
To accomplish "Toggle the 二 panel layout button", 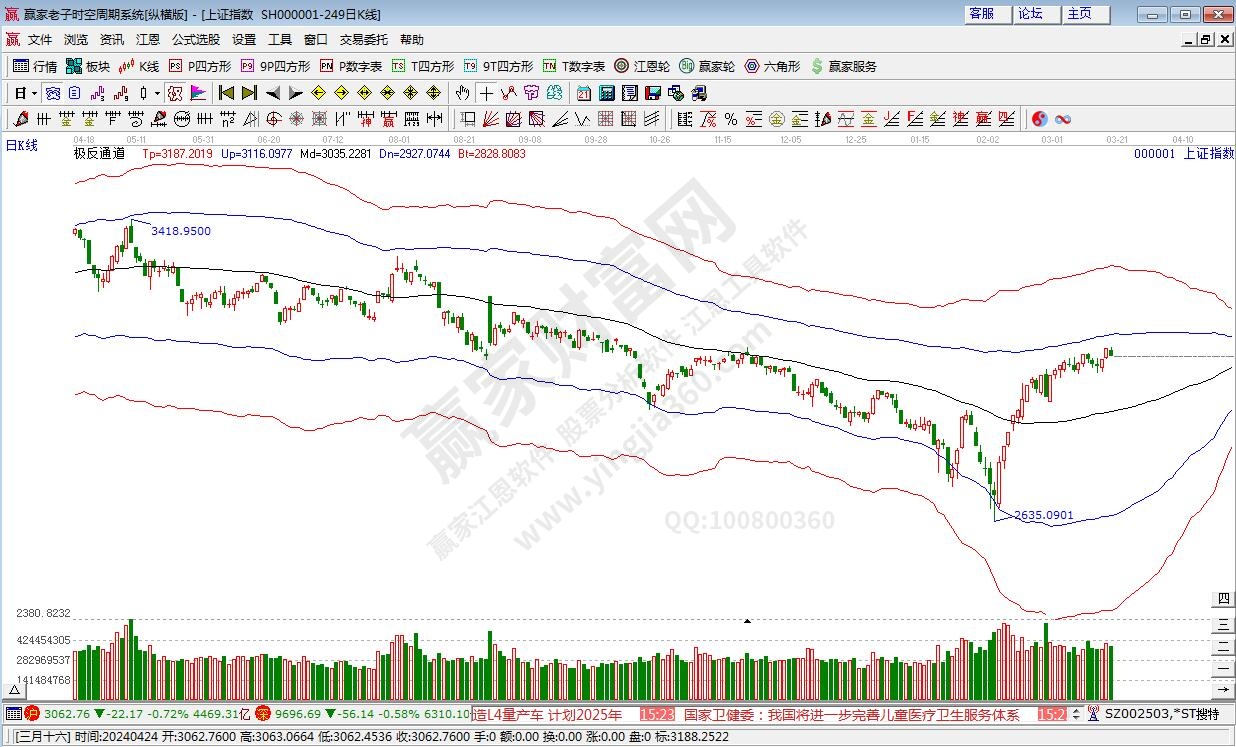I will tap(1222, 646).
